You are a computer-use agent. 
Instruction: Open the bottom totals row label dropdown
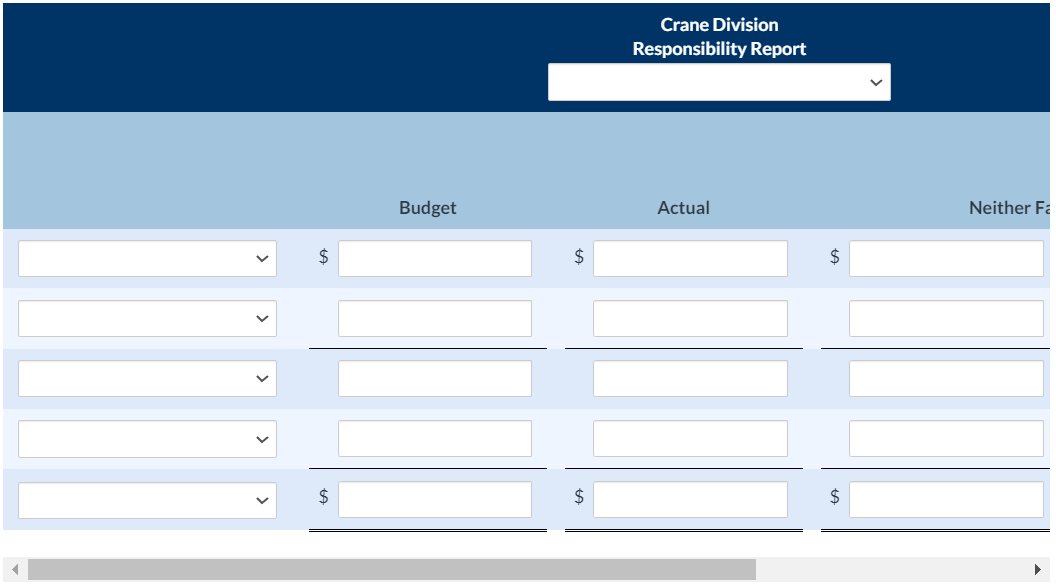pos(146,498)
